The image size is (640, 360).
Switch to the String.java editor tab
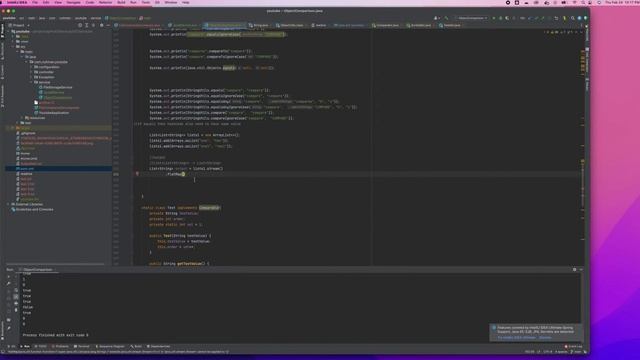tap(259, 25)
